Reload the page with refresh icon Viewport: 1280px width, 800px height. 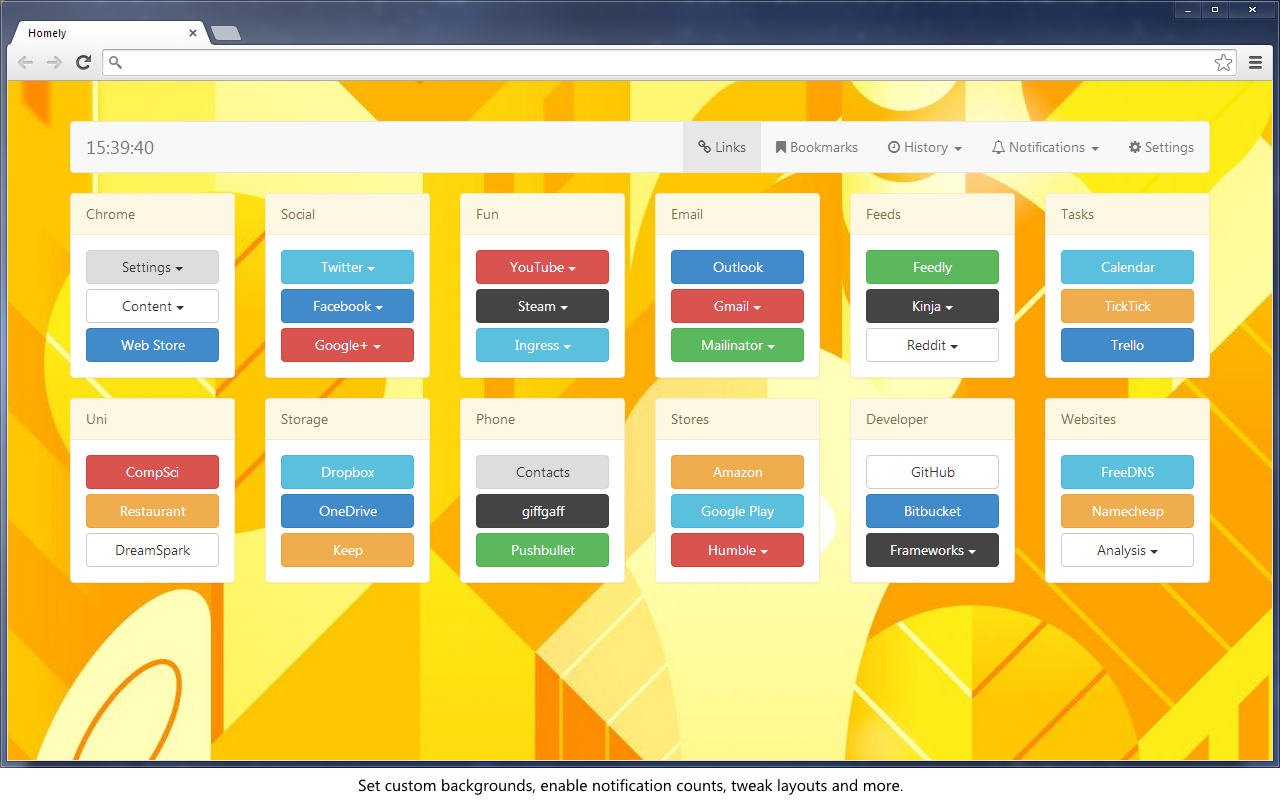pyautogui.click(x=84, y=62)
